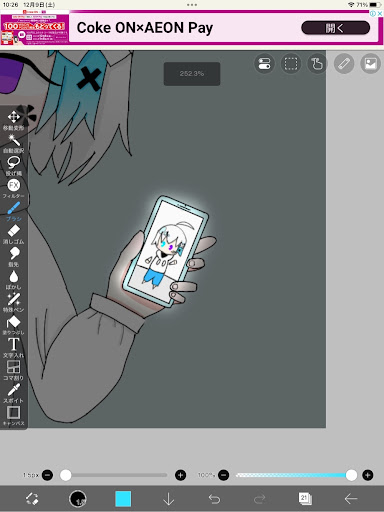This screenshot has width=384, height=512.
Task: Open the layers panel showing 21
Action: (305, 499)
